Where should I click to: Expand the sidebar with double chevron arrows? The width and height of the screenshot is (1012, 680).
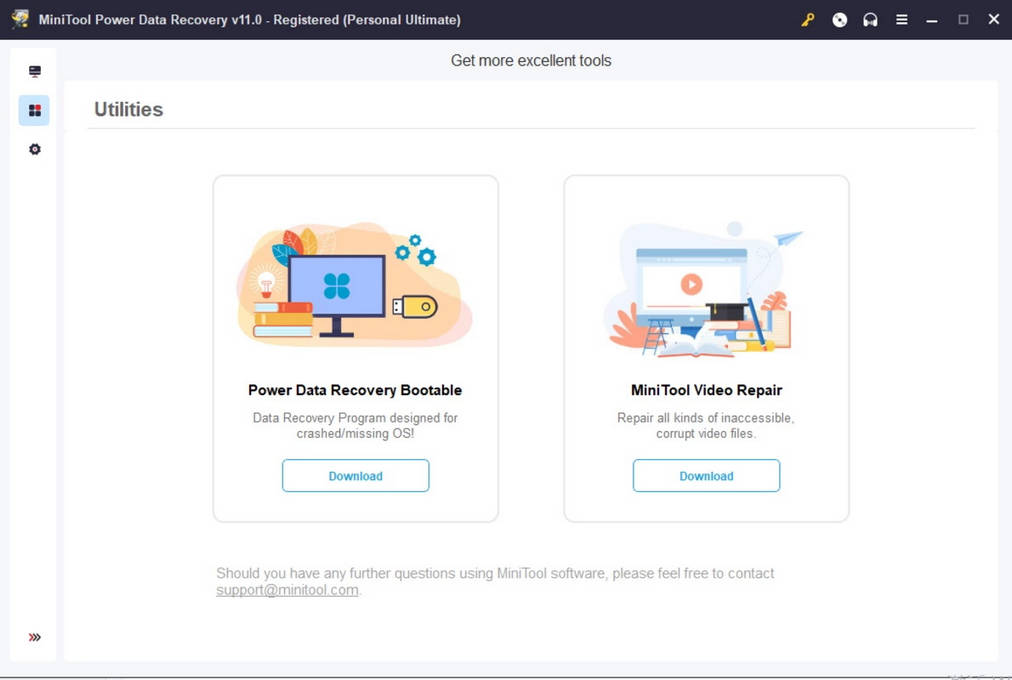35,637
